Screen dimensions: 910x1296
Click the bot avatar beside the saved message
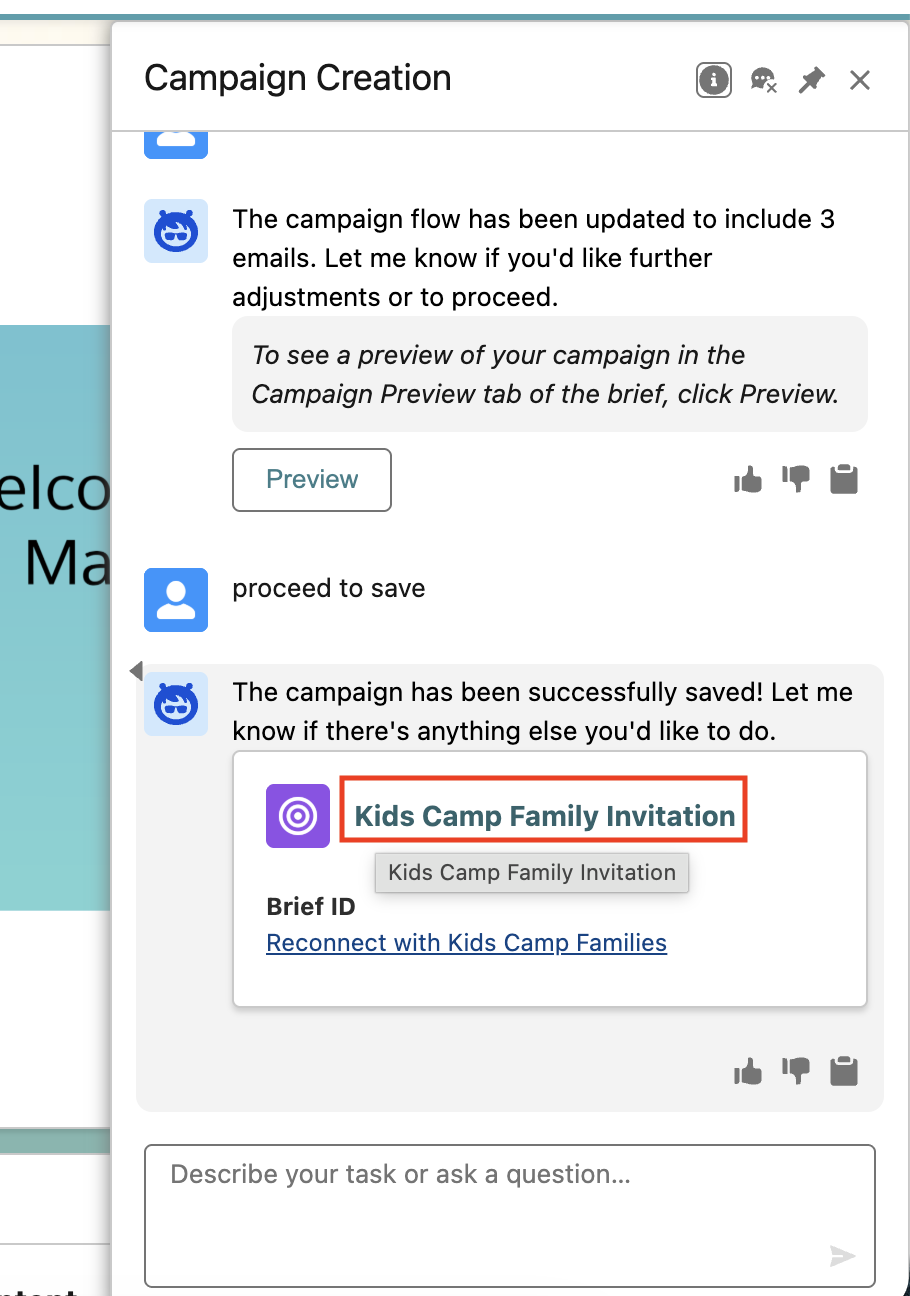176,704
